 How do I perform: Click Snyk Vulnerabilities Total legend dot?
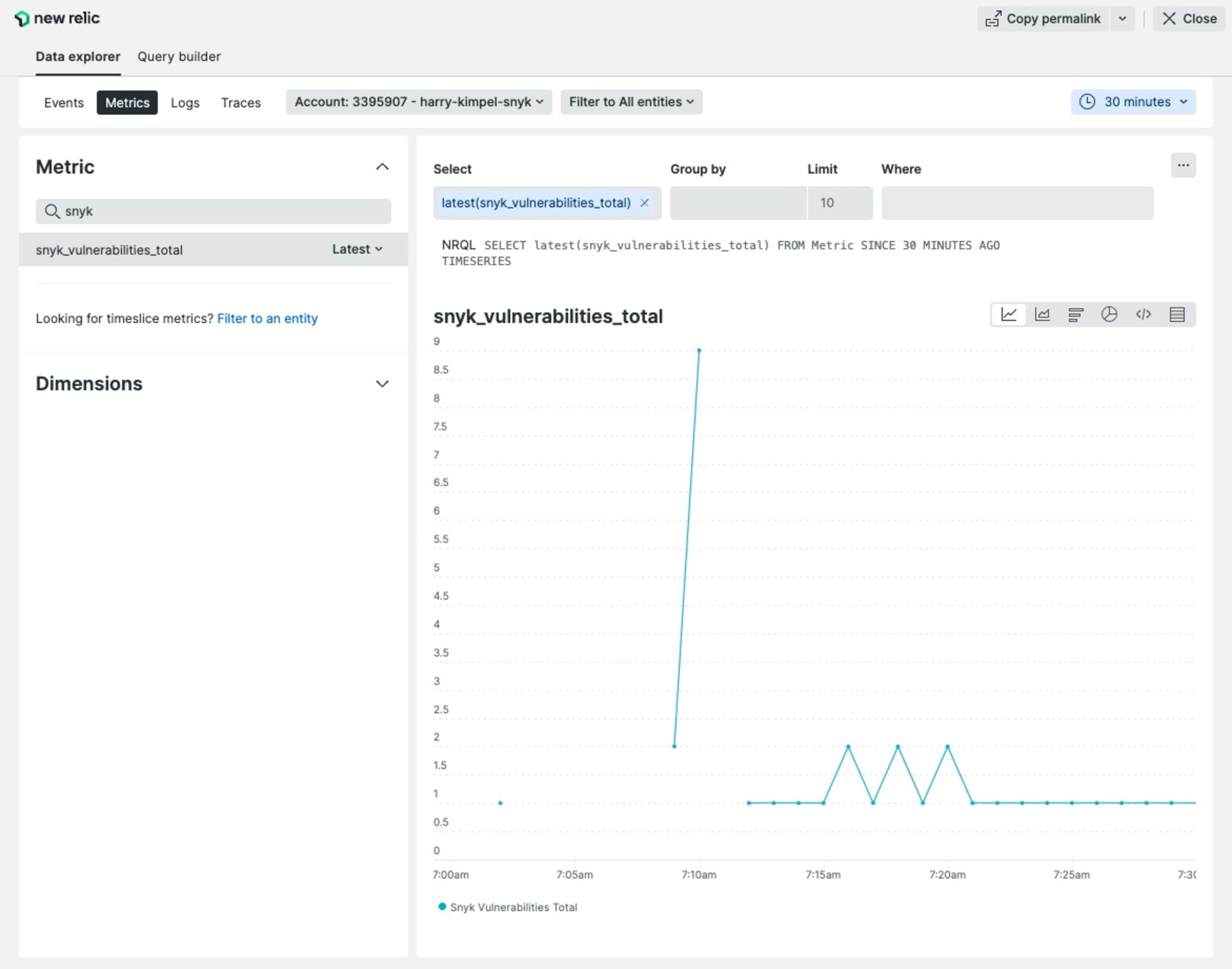click(442, 906)
